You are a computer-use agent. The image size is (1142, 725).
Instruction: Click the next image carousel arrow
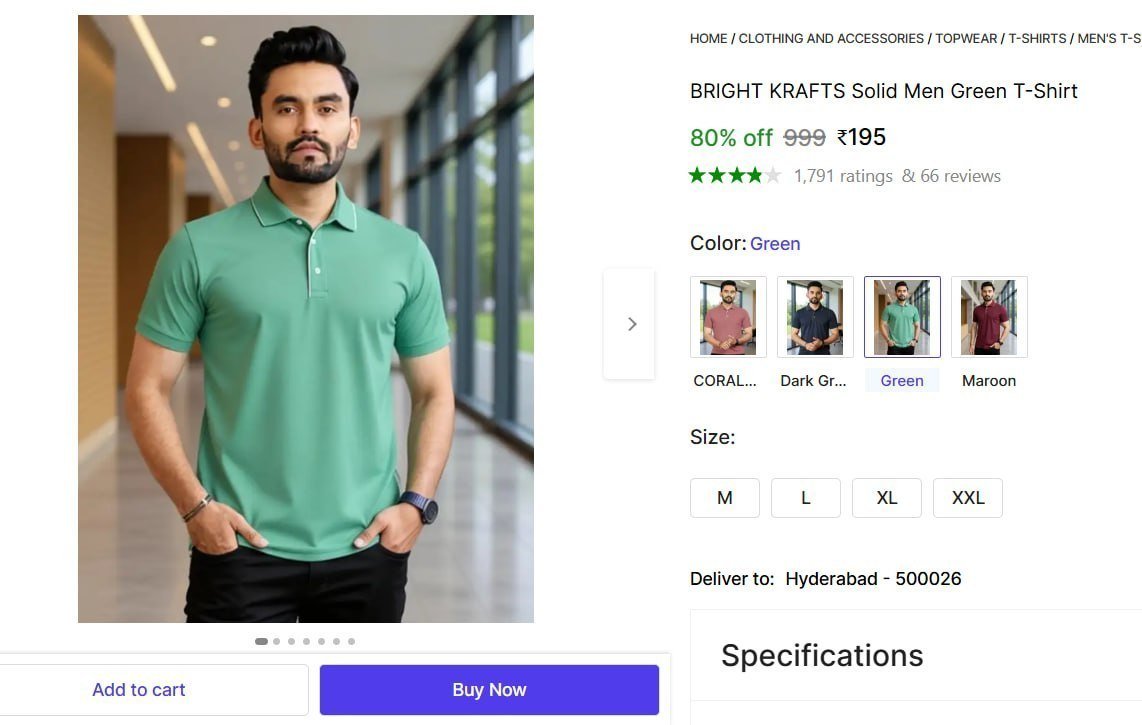[x=631, y=323]
